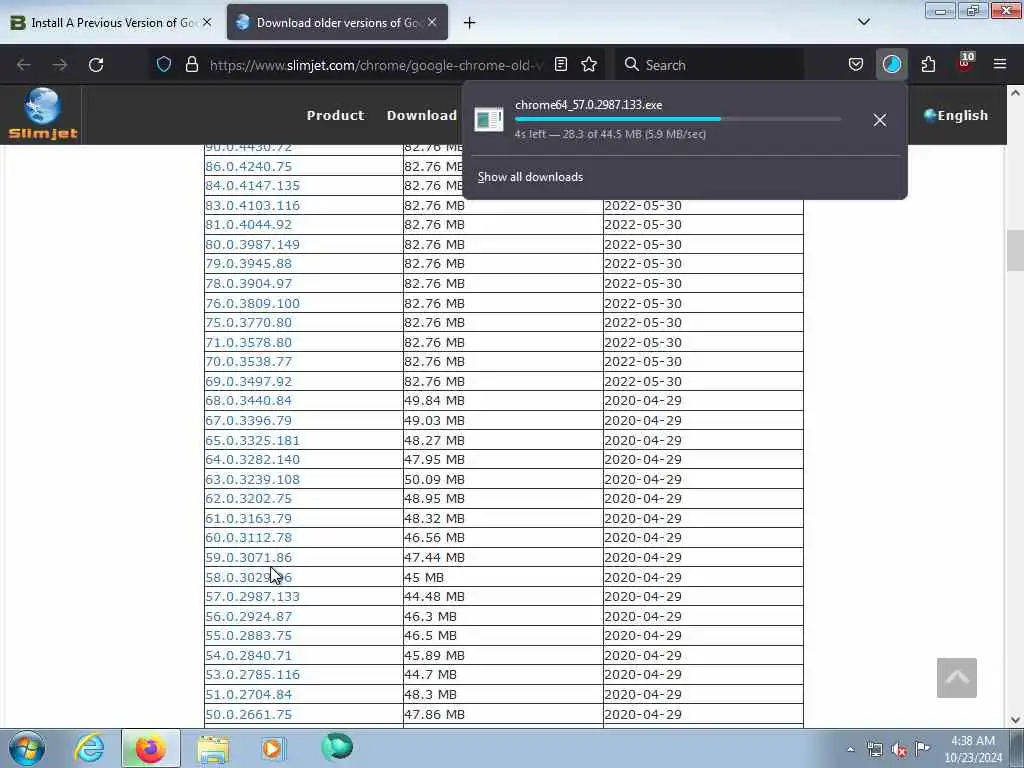Open a new browser tab
The image size is (1024, 768).
pos(470,23)
